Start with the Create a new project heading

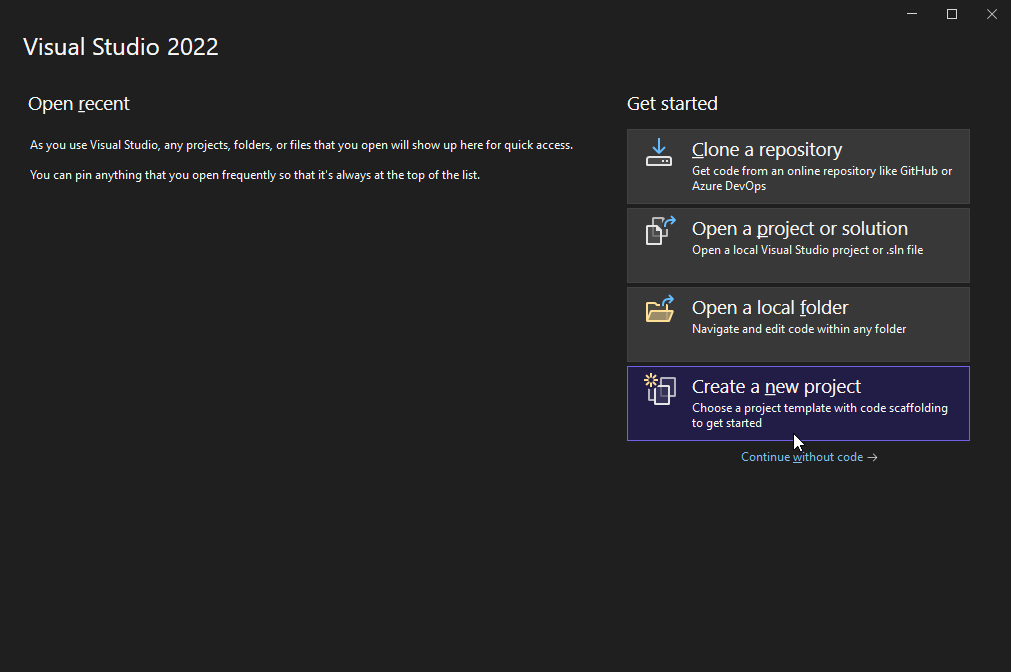pyautogui.click(x=776, y=387)
